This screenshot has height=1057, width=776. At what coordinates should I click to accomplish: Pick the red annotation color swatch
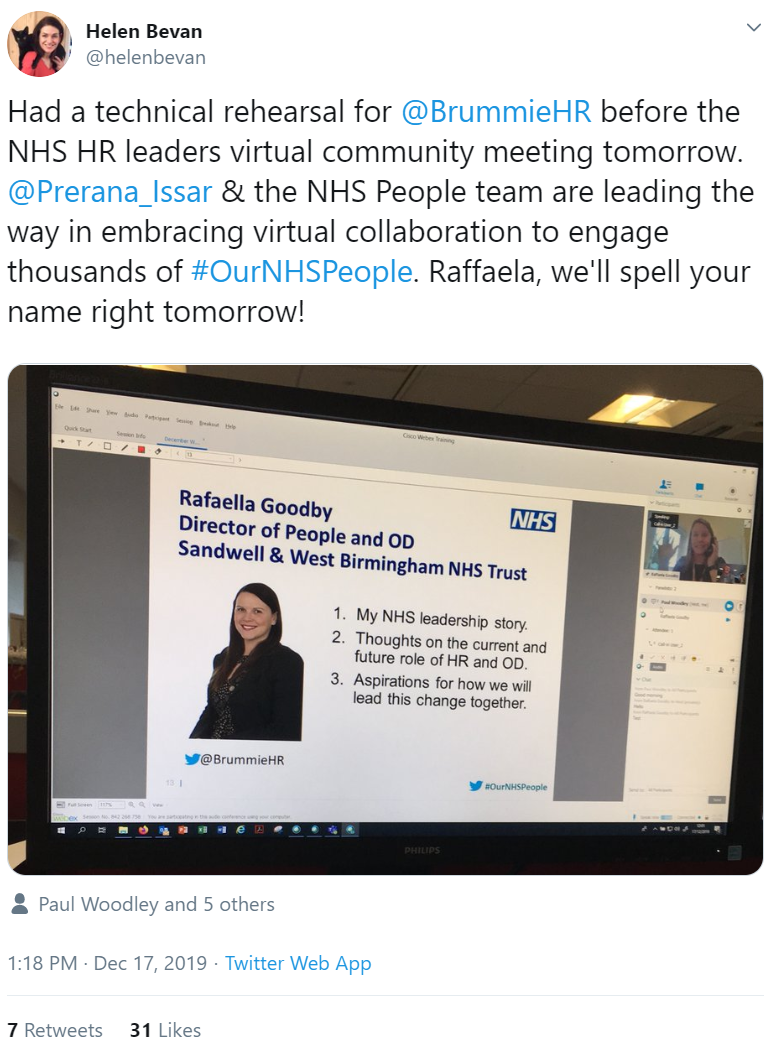(142, 449)
